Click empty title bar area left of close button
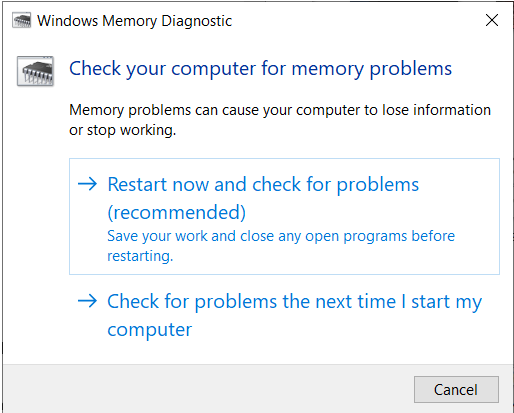 357,20
